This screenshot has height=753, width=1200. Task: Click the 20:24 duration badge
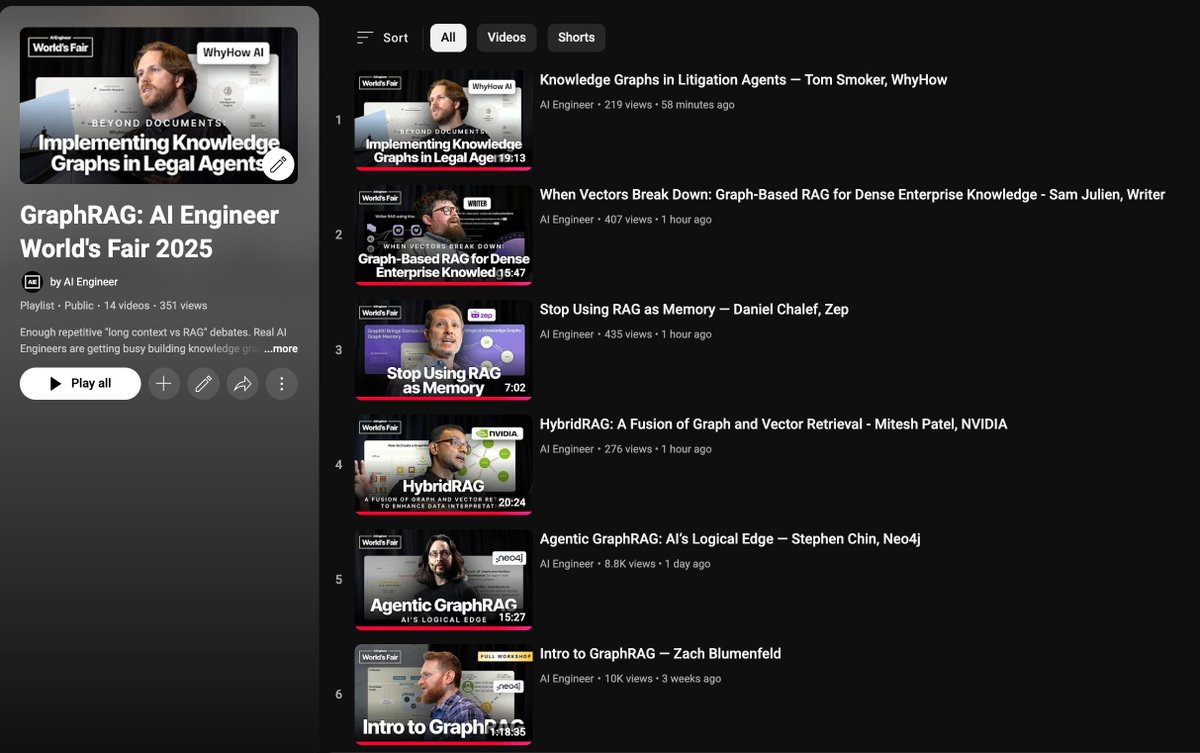(x=511, y=503)
